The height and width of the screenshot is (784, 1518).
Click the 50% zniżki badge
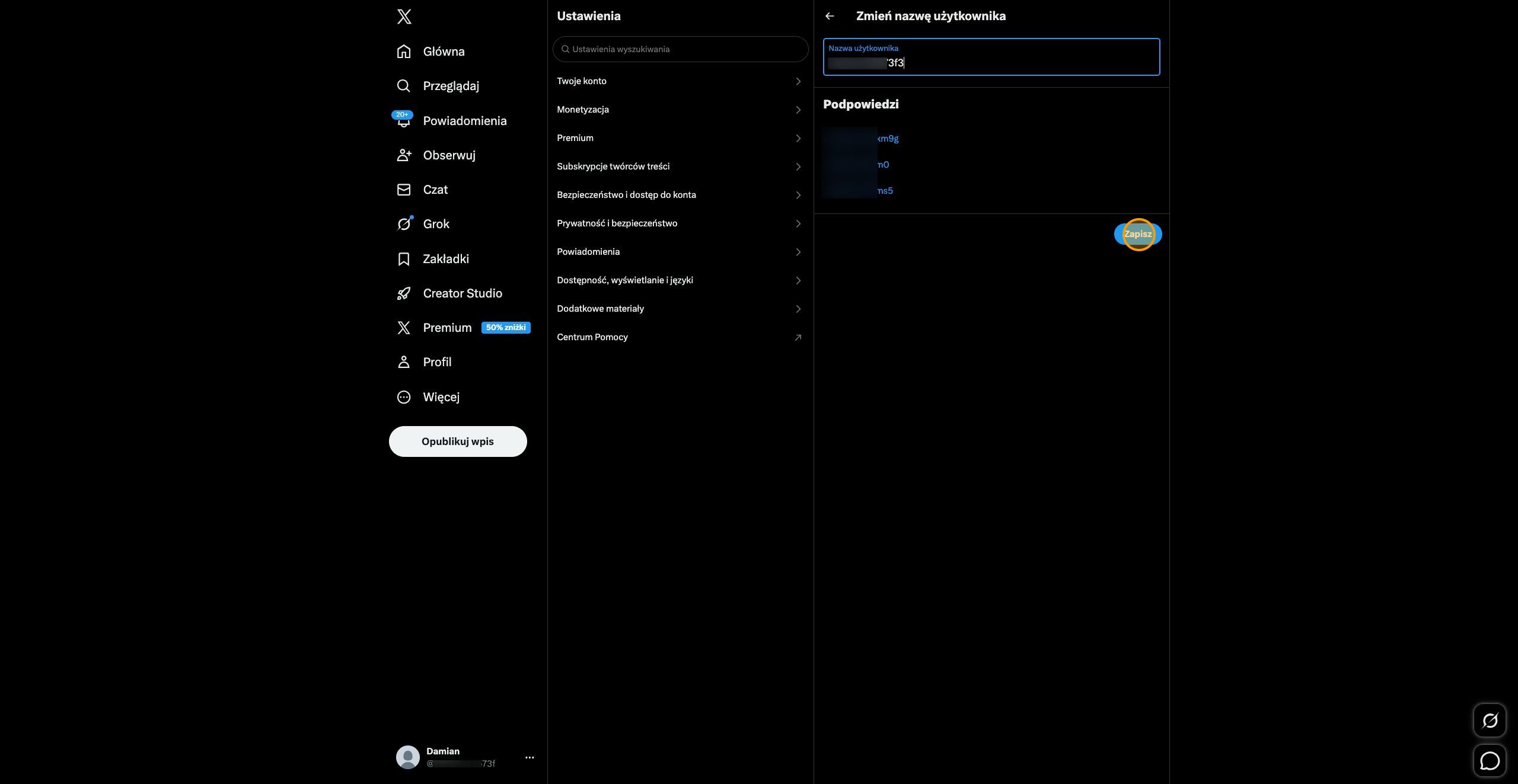506,328
